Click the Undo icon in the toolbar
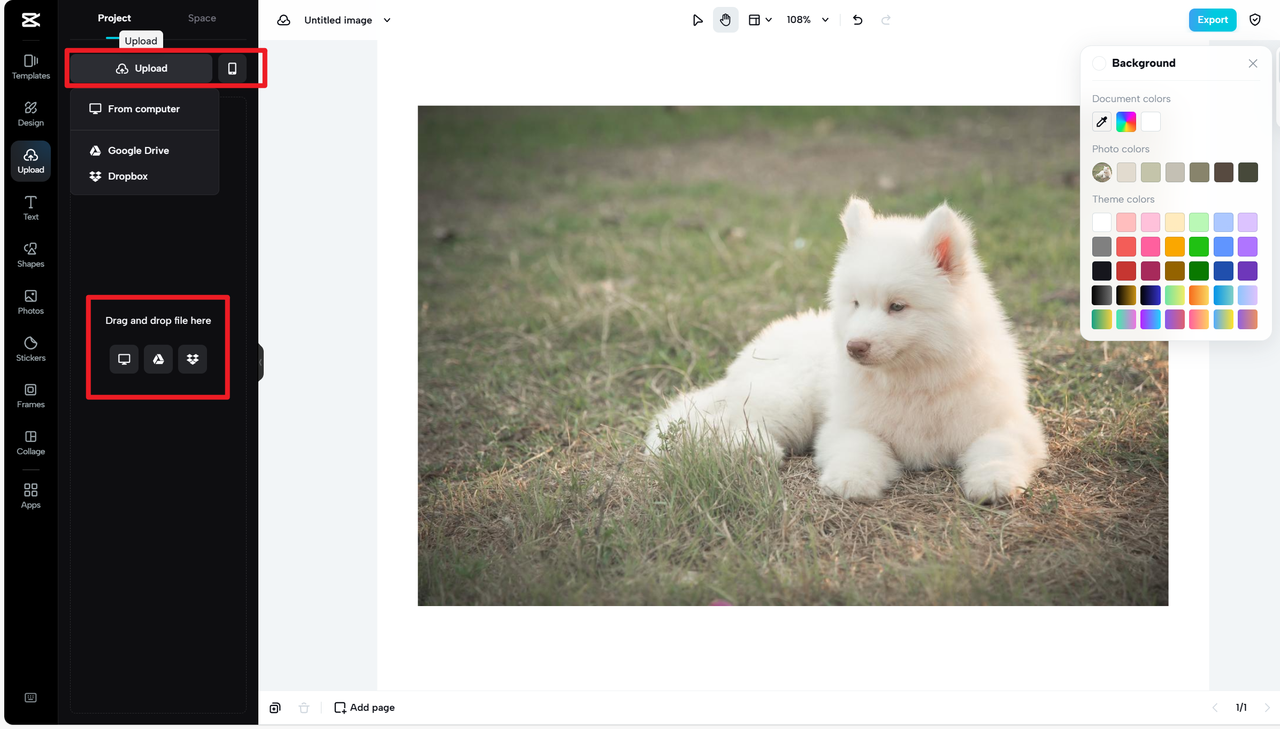This screenshot has height=729, width=1280. coord(857,19)
